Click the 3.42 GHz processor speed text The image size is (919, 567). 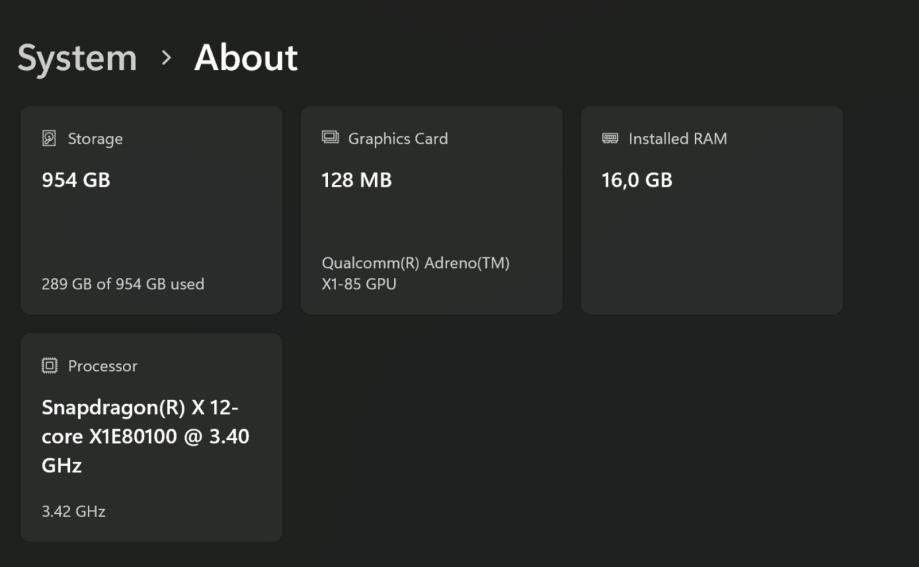(73, 511)
